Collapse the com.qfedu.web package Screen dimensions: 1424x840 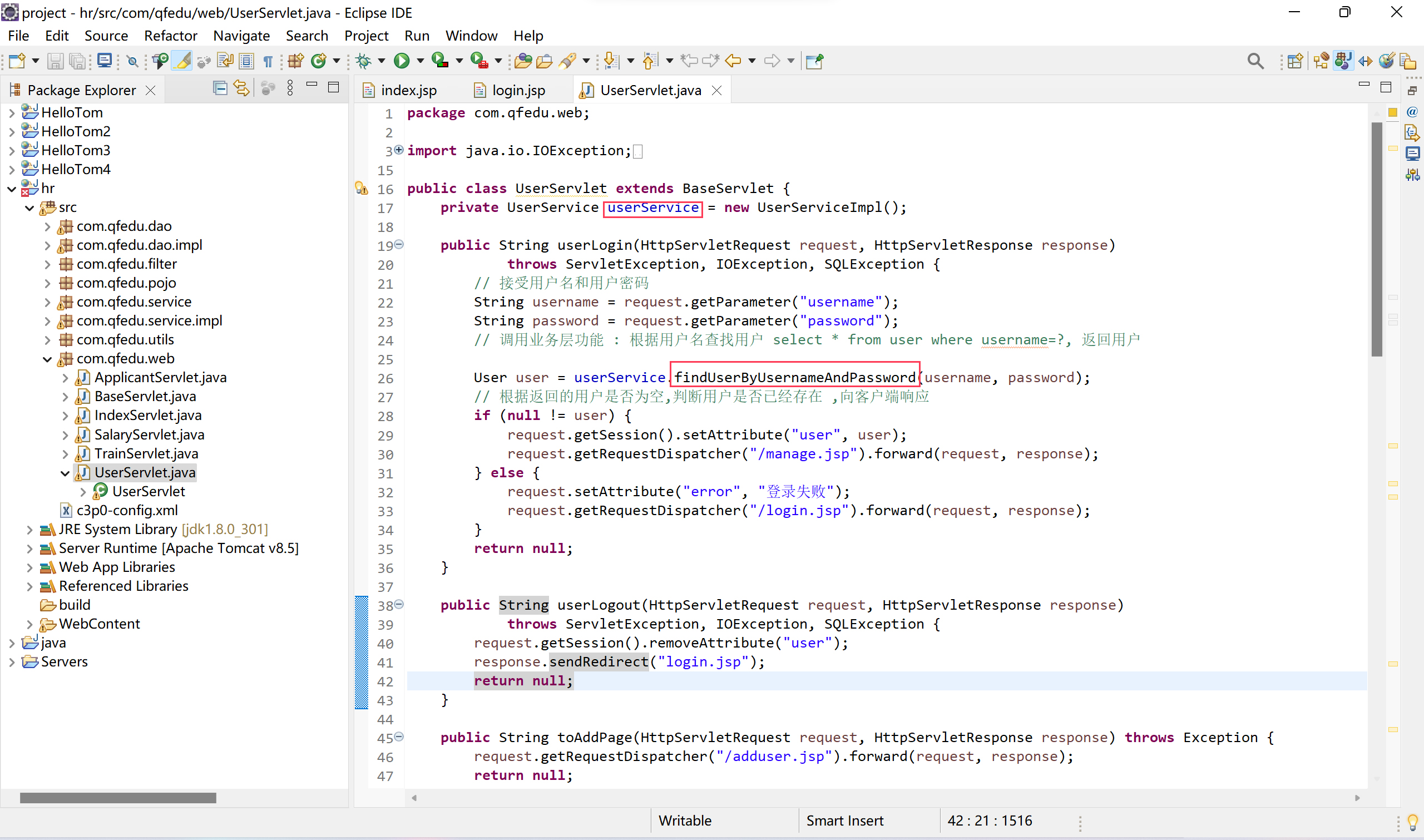click(47, 359)
